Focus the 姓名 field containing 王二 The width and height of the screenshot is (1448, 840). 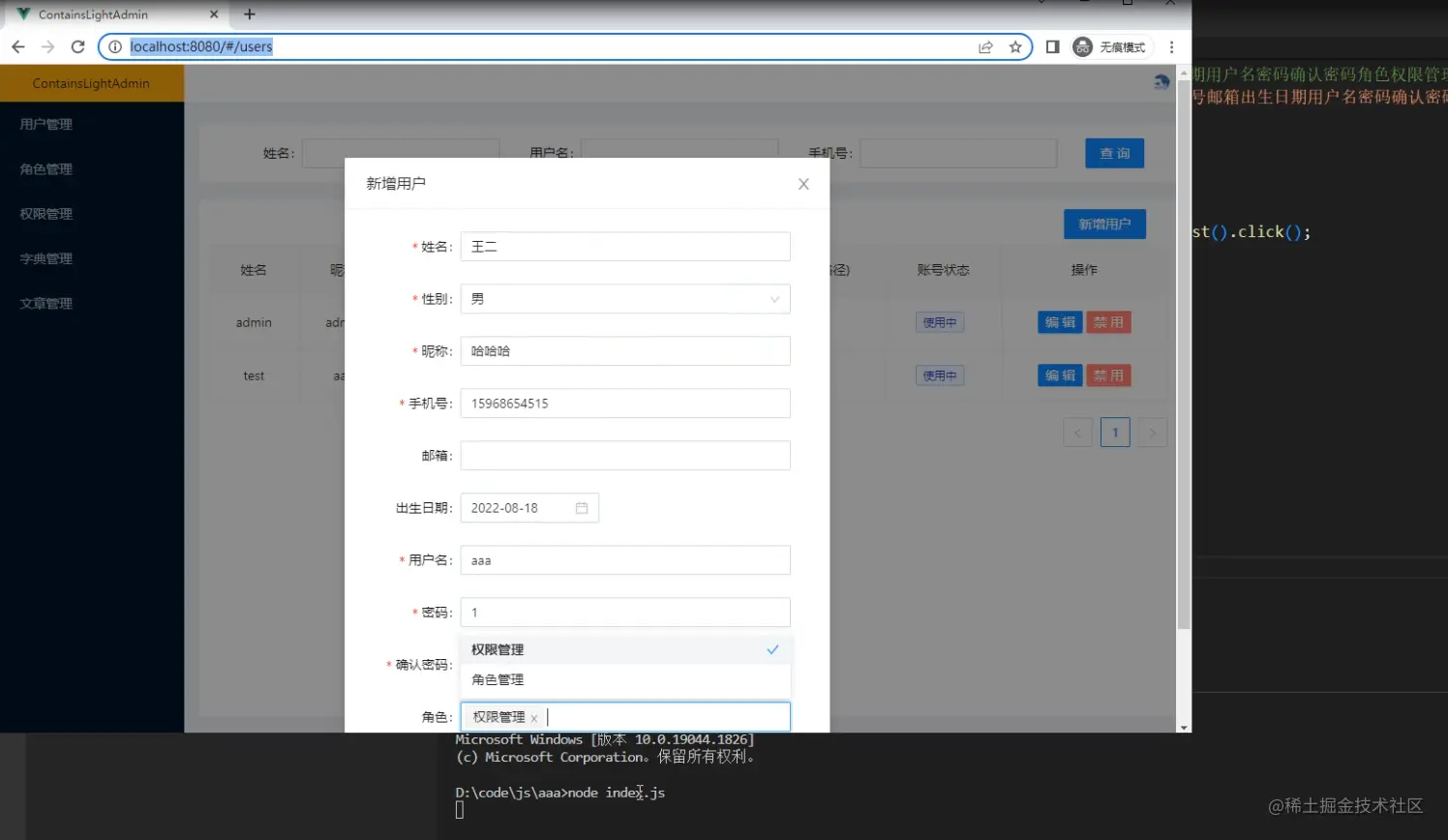[x=625, y=247]
